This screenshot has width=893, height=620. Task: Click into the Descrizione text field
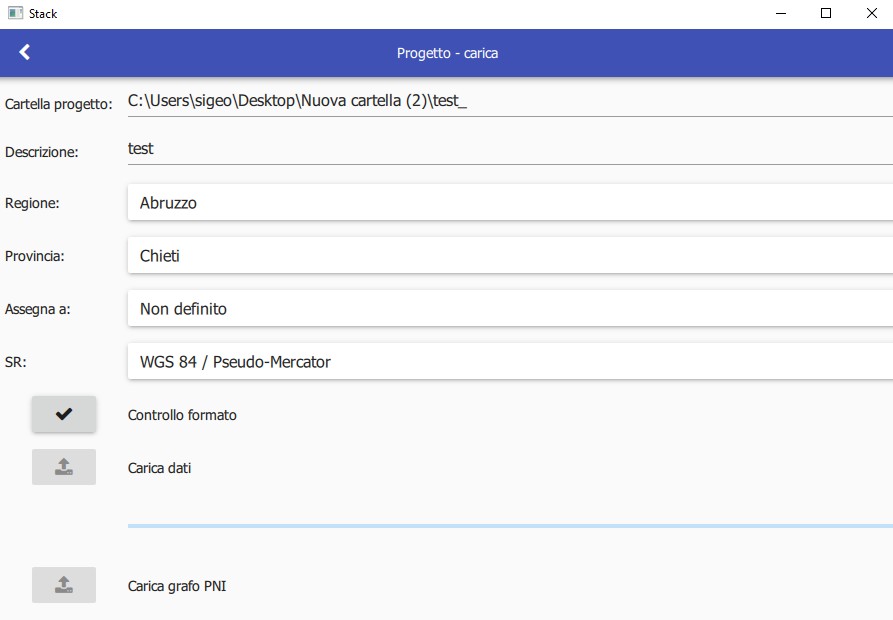[x=510, y=148]
